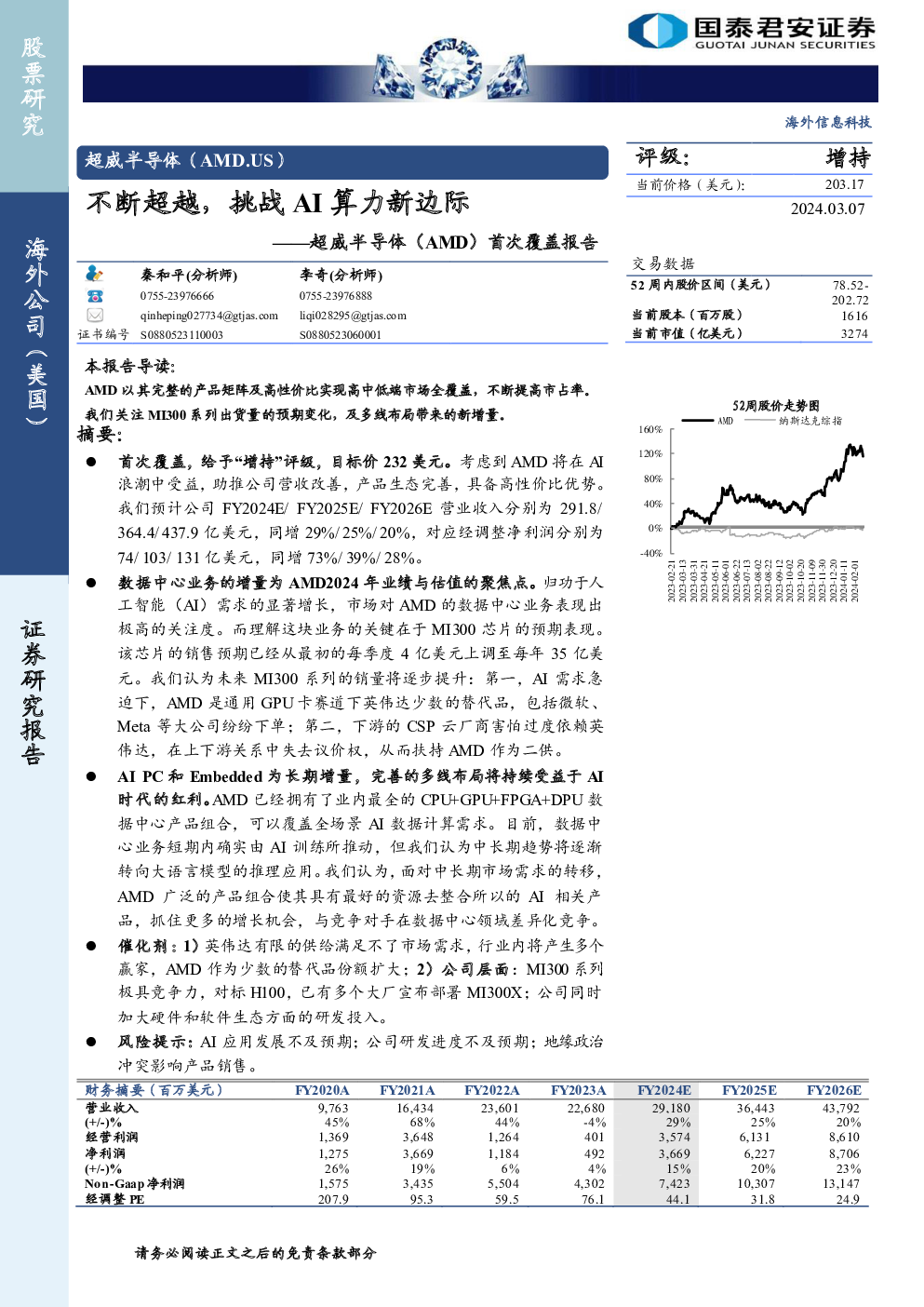Image resolution: width=924 pixels, height=1307 pixels.
Task: Click the current price value 203.17
Action: point(844,184)
